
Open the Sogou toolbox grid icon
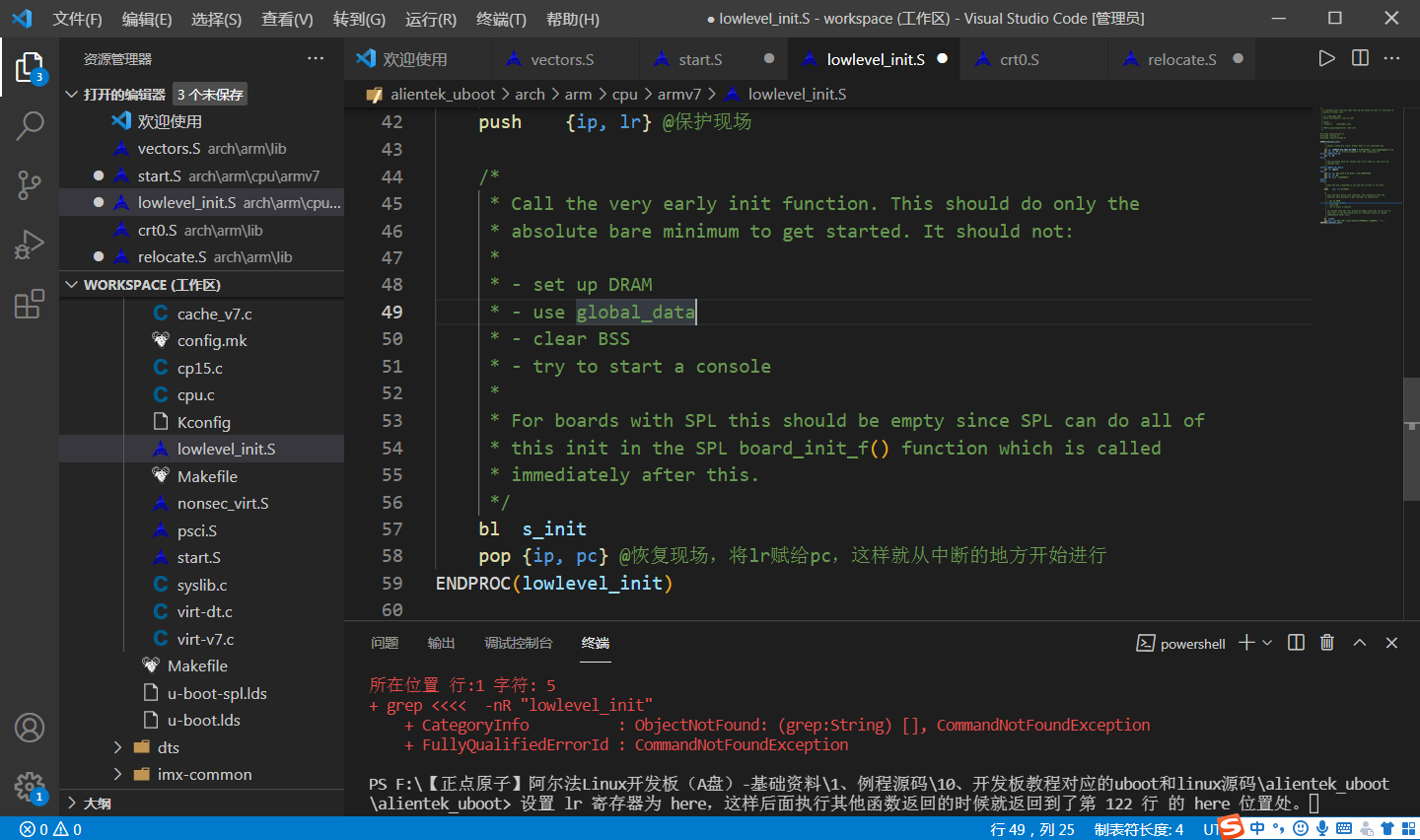1408,828
